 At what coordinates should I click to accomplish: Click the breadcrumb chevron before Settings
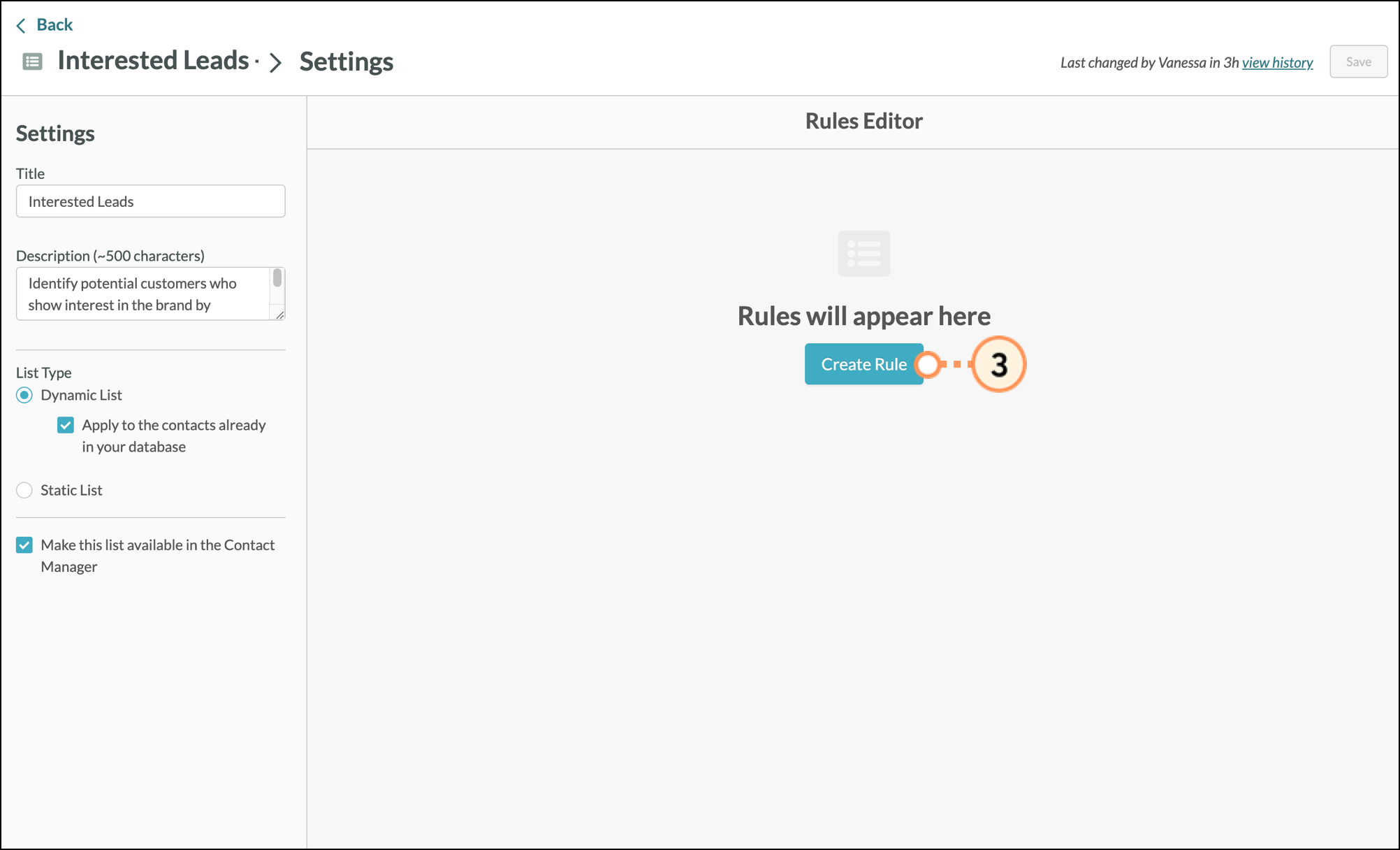coord(275,62)
